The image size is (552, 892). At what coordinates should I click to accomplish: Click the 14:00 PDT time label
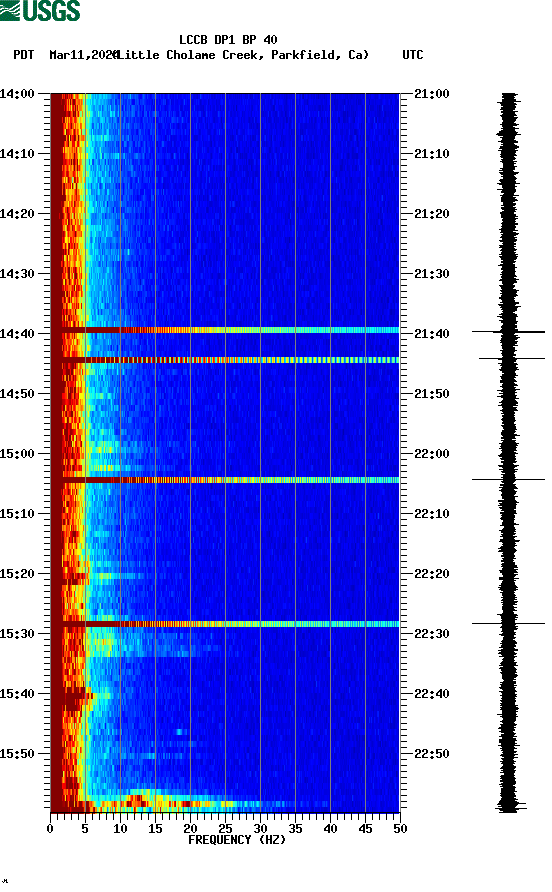click(x=17, y=93)
